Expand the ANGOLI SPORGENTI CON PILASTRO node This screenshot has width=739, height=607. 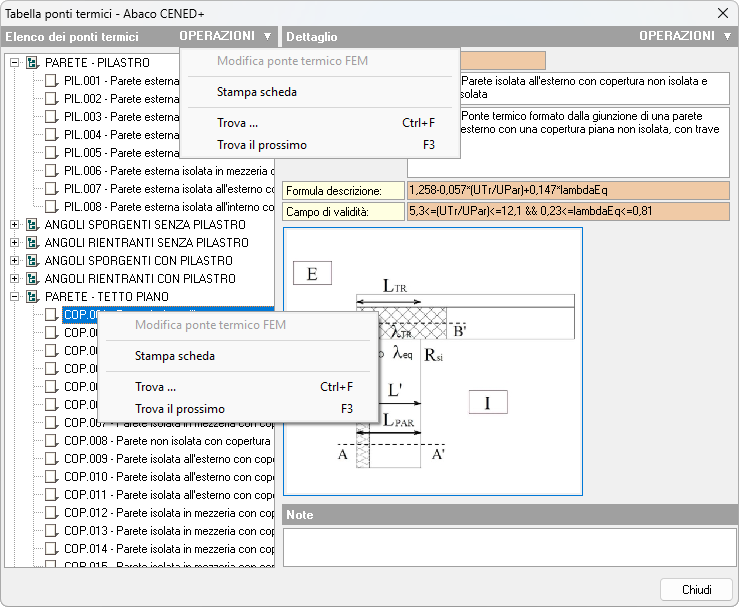click(x=15, y=261)
